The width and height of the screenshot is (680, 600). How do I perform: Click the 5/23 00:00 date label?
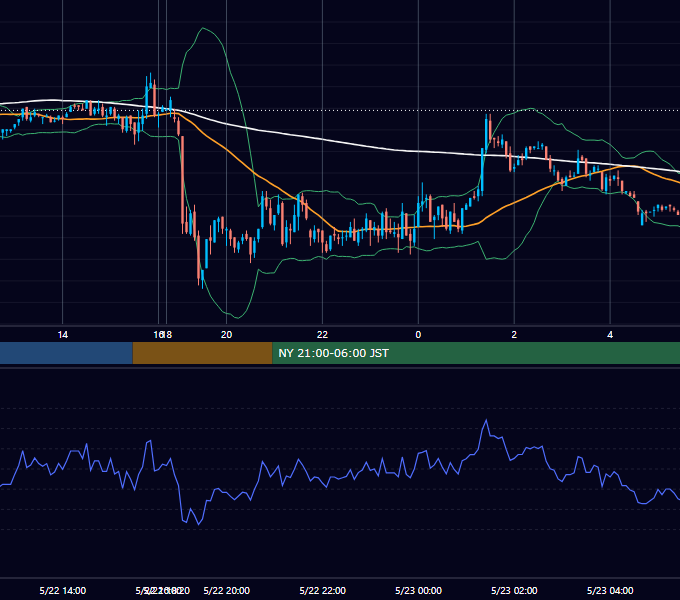(418, 590)
